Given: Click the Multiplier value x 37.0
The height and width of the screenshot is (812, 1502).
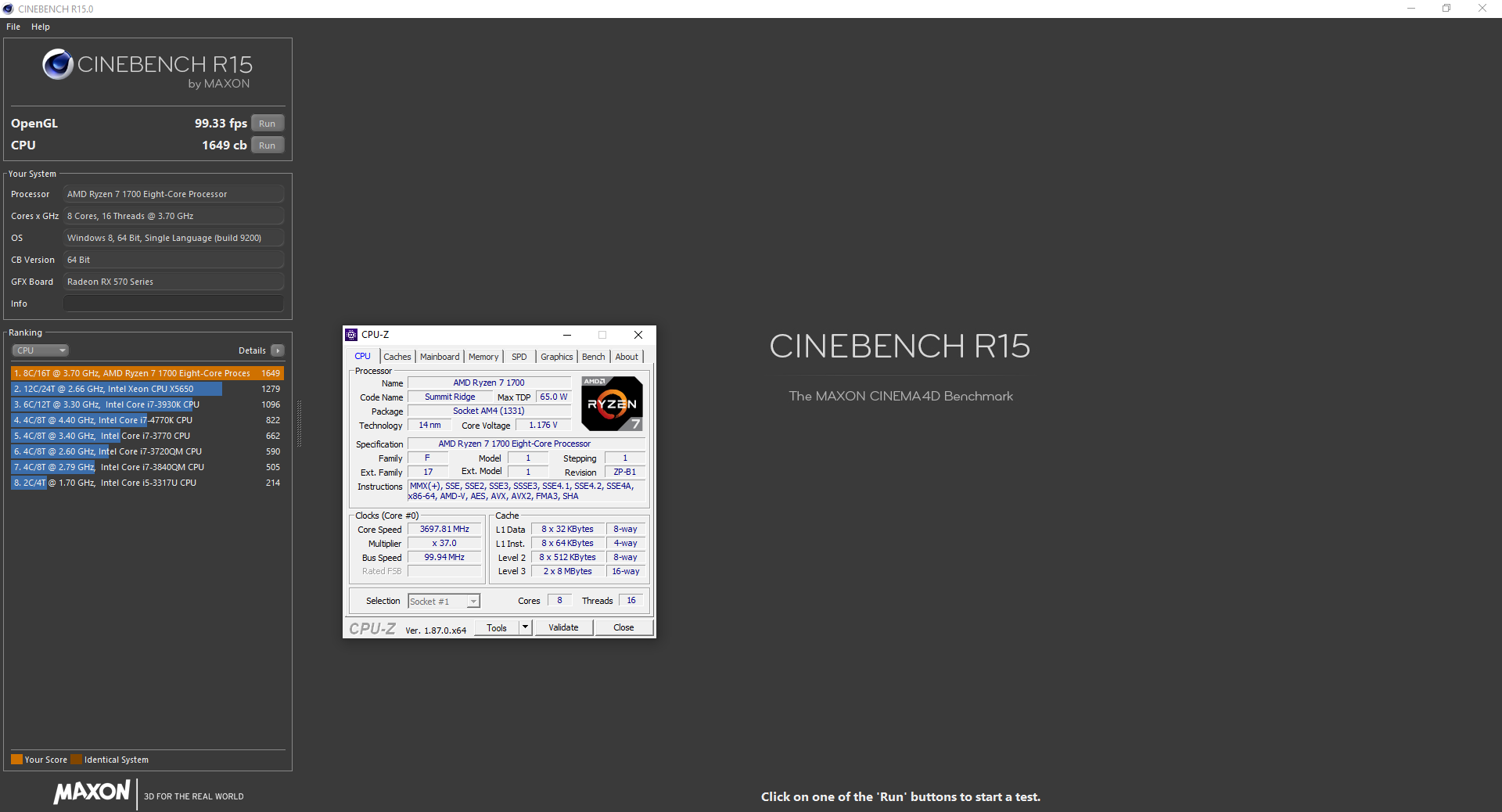Looking at the screenshot, I should (444, 544).
